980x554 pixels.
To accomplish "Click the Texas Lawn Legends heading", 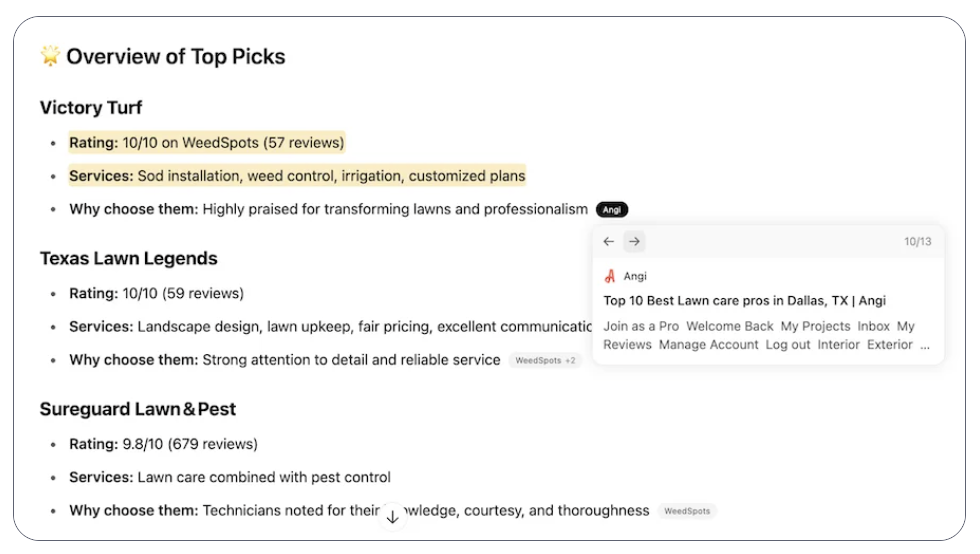I will point(129,258).
